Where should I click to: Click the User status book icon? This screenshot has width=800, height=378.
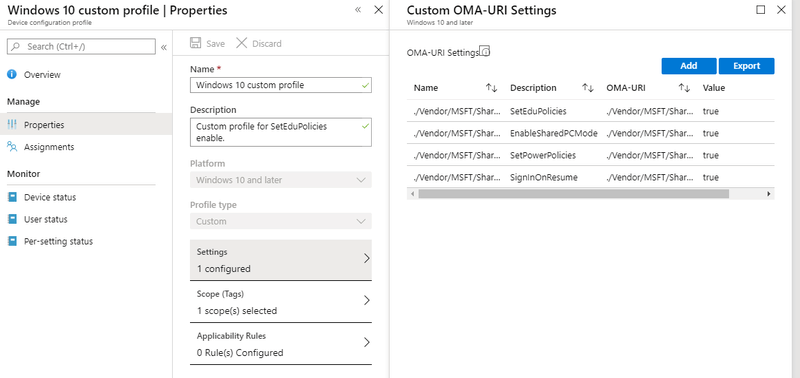[x=12, y=219]
